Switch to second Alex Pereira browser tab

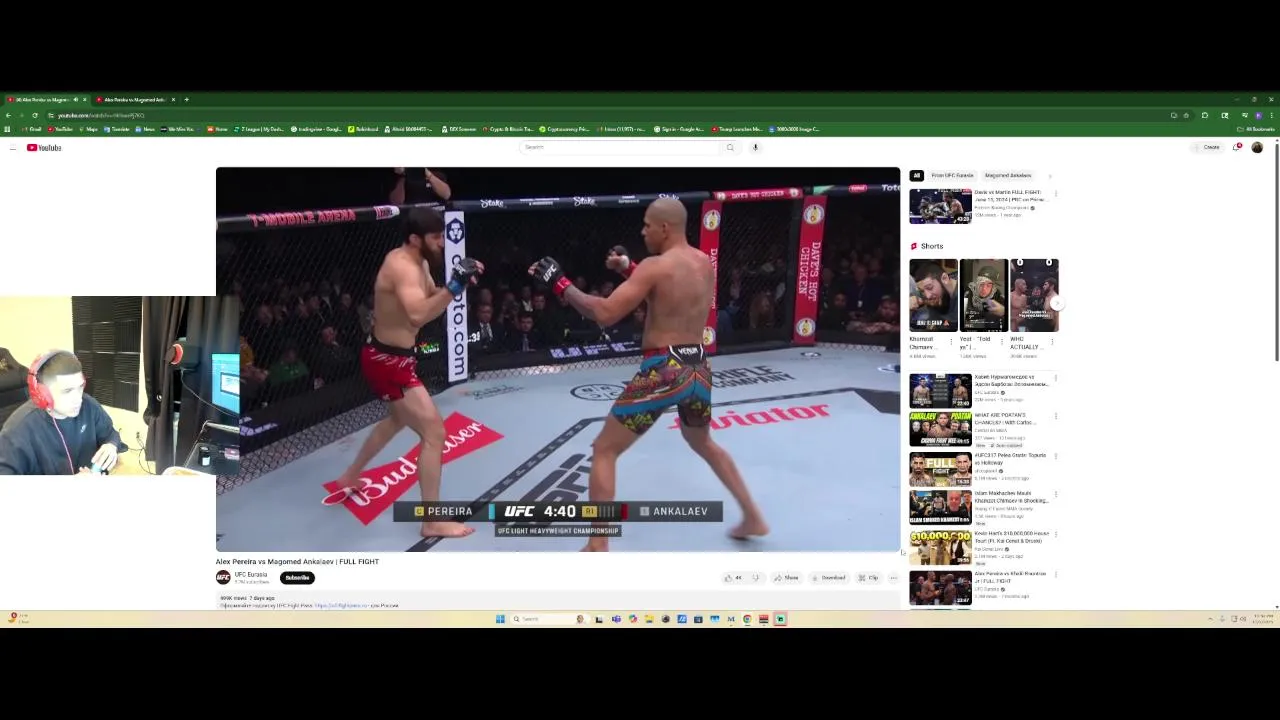pos(134,100)
